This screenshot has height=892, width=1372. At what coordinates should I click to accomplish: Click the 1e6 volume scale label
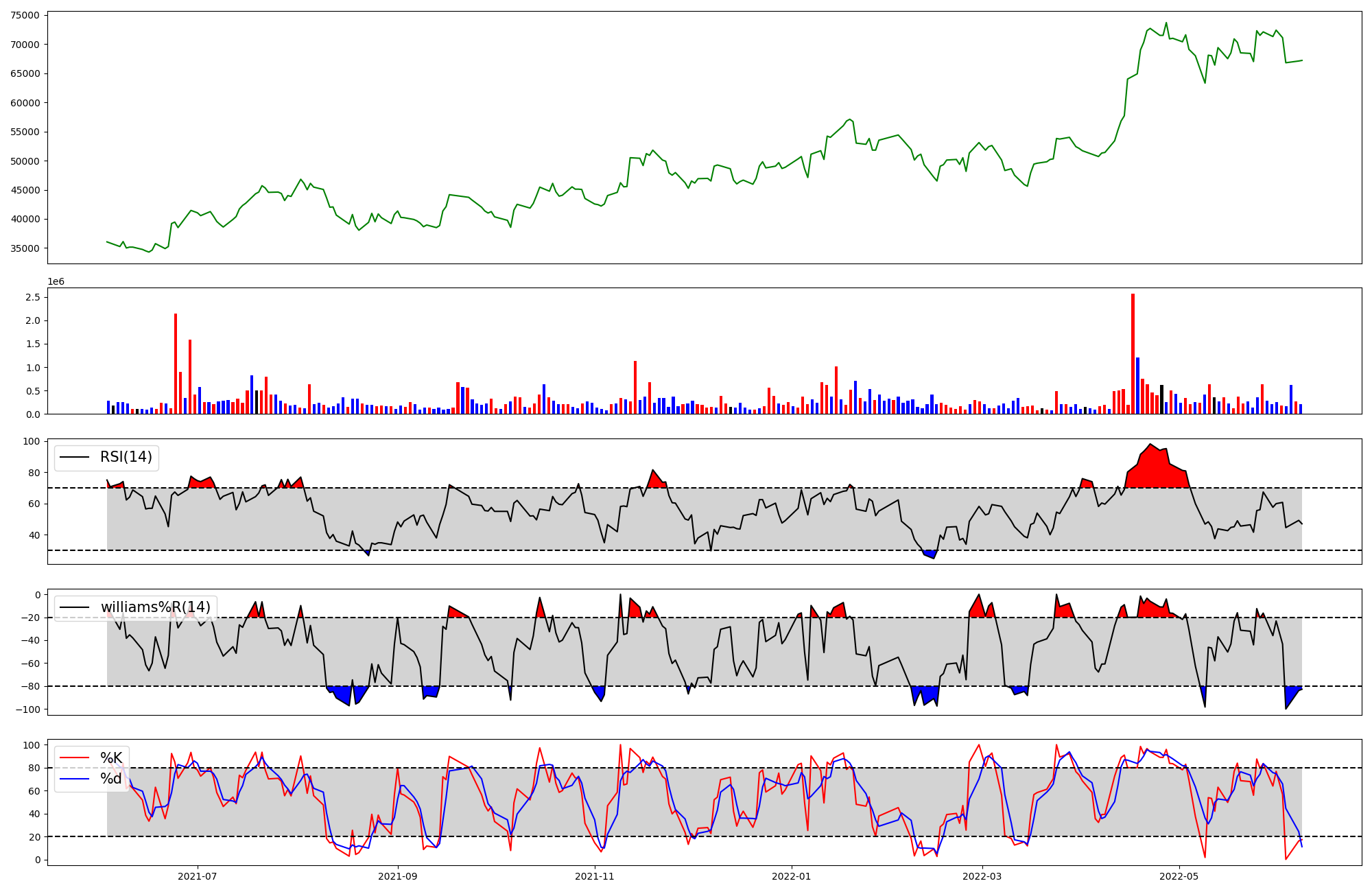(56, 282)
